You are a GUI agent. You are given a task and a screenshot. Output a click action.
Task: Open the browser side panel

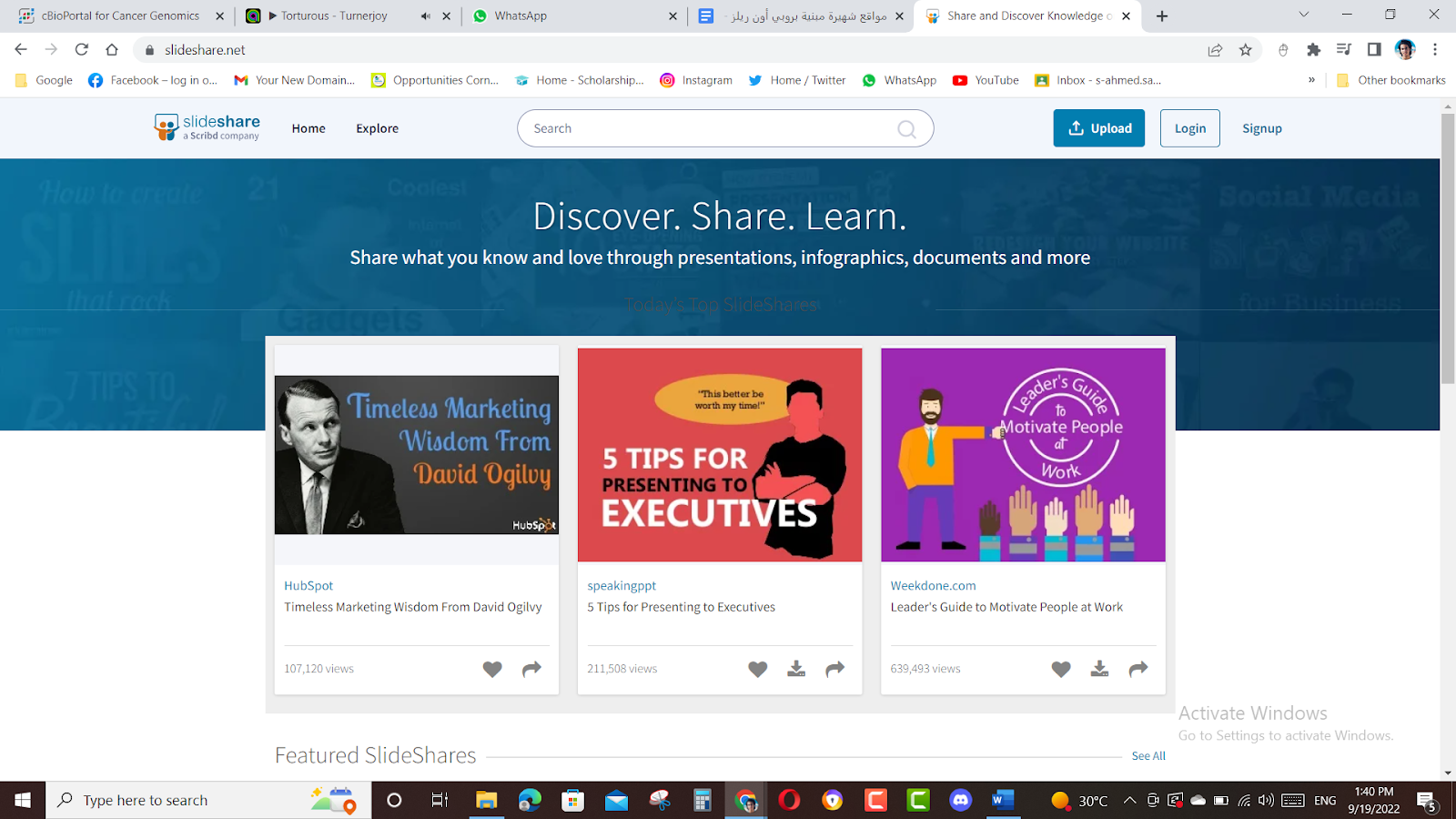[1374, 50]
